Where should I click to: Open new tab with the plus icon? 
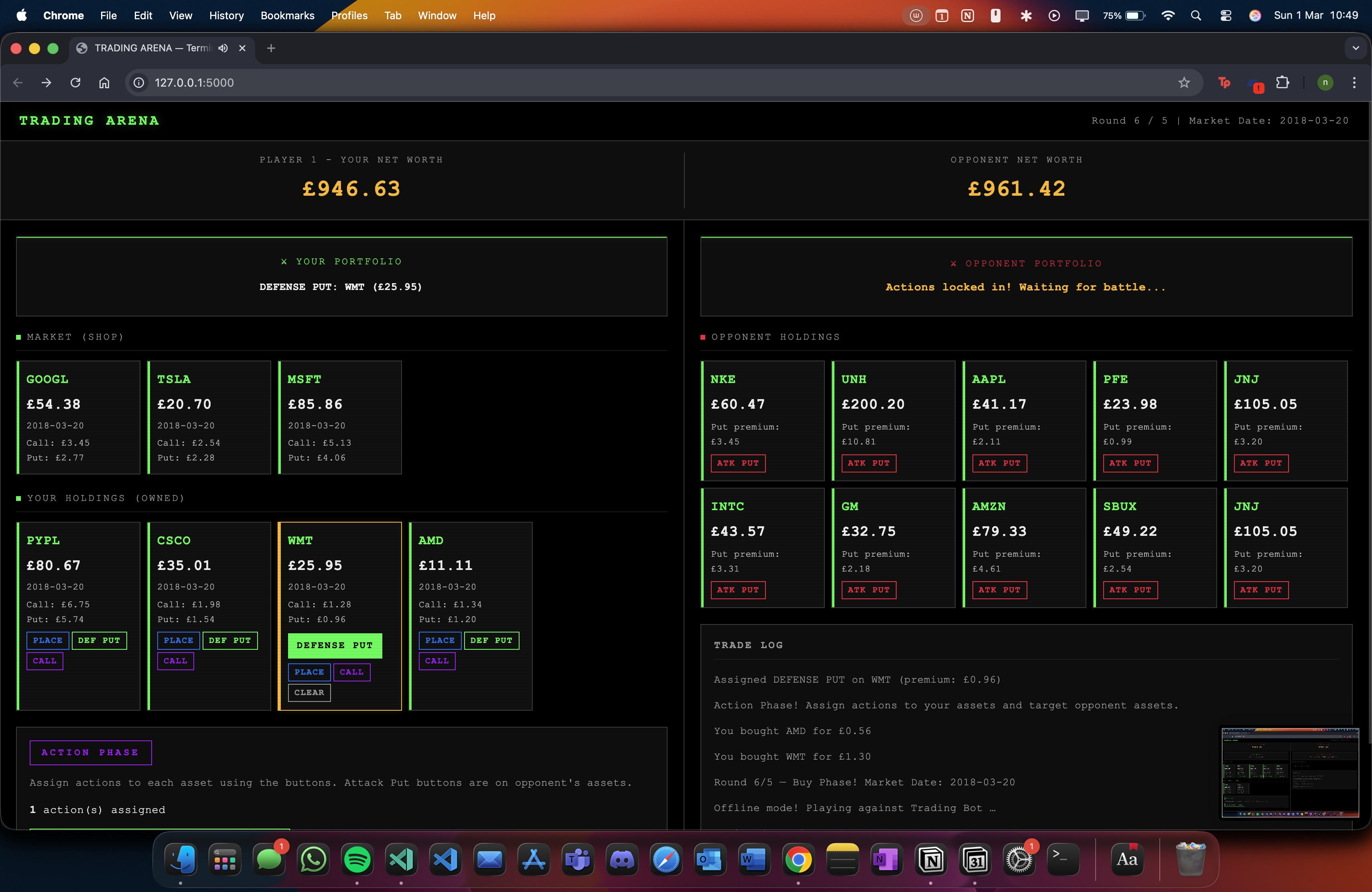271,49
